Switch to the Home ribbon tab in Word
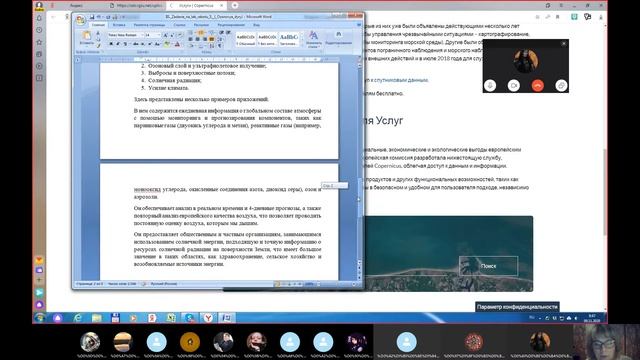 coord(98,25)
